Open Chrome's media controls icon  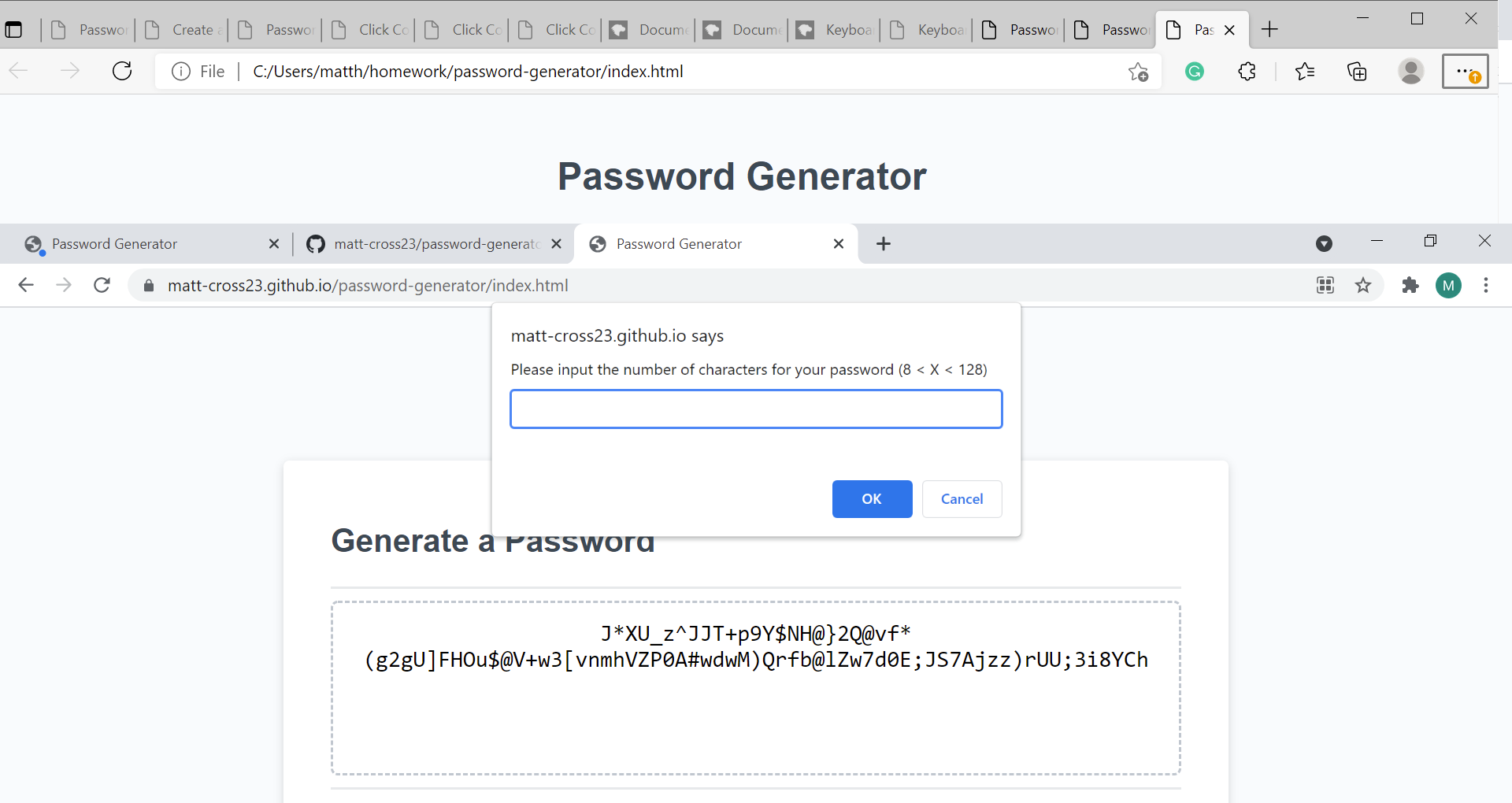click(1324, 244)
